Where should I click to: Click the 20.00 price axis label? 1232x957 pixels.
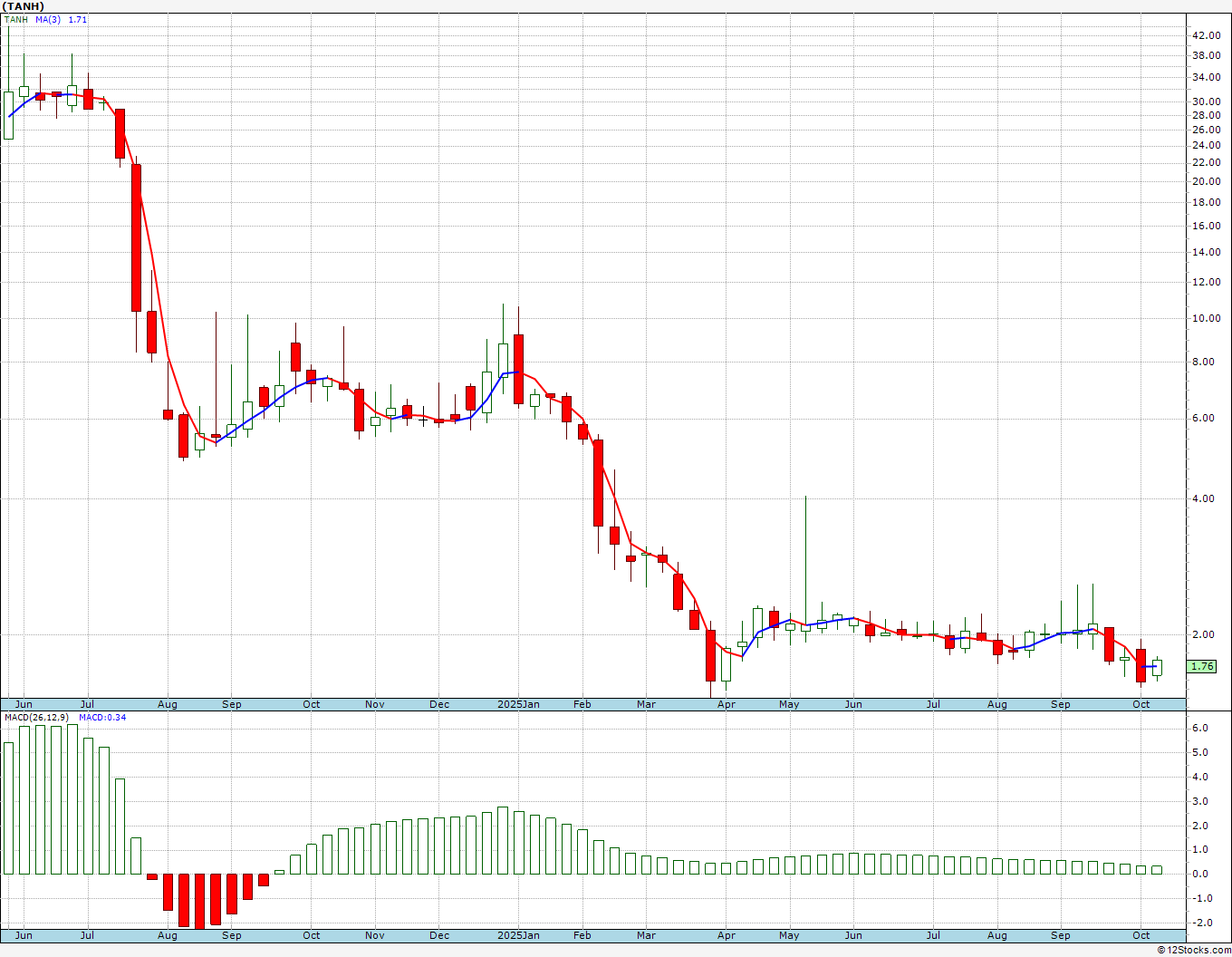(x=1206, y=181)
